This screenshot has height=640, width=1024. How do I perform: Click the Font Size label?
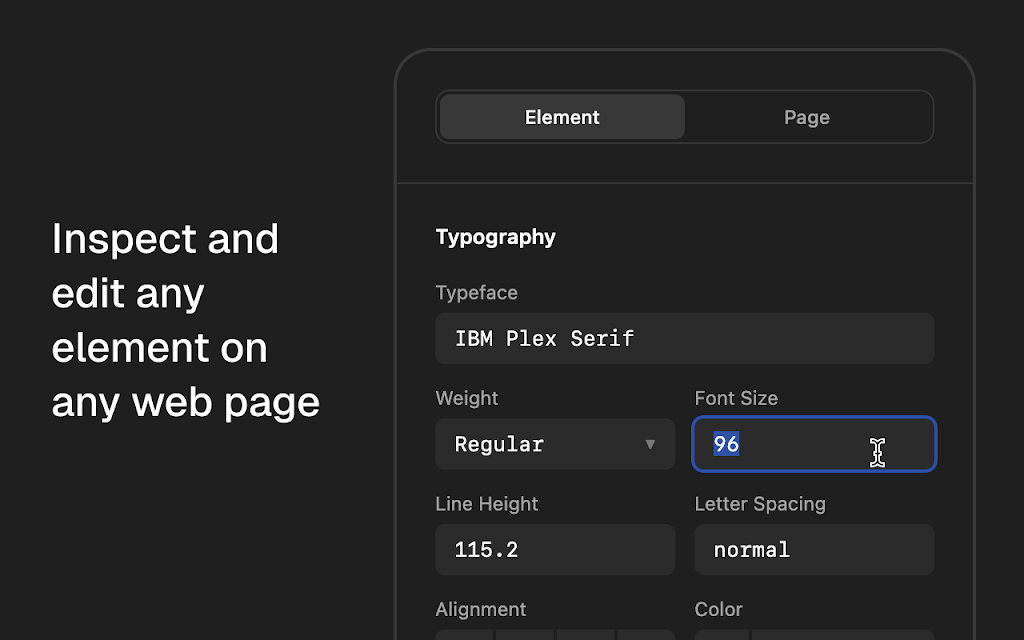pyautogui.click(x=736, y=398)
